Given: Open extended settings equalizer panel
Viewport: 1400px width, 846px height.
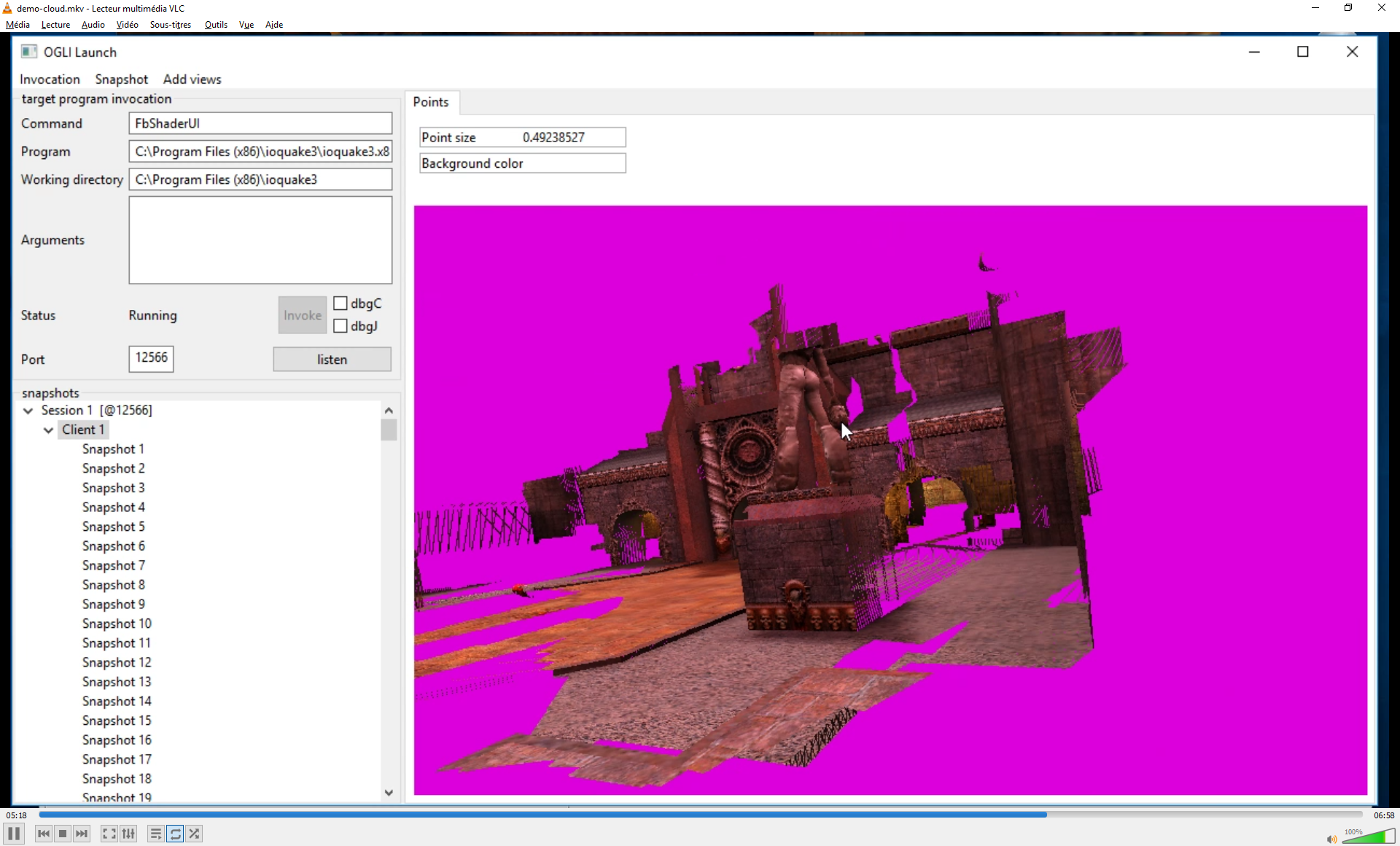Looking at the screenshot, I should point(128,834).
